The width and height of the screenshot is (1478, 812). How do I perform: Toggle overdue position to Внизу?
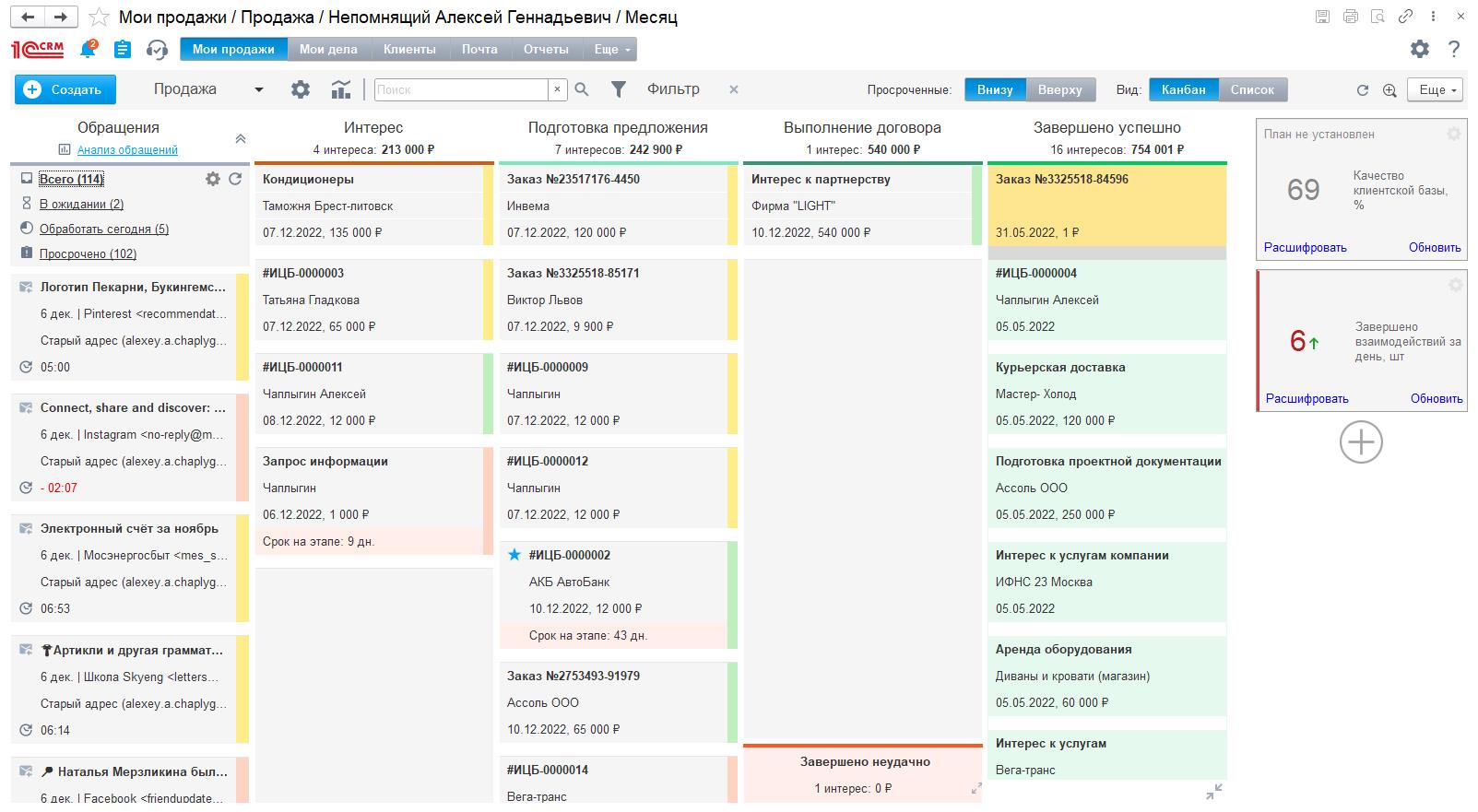click(995, 89)
